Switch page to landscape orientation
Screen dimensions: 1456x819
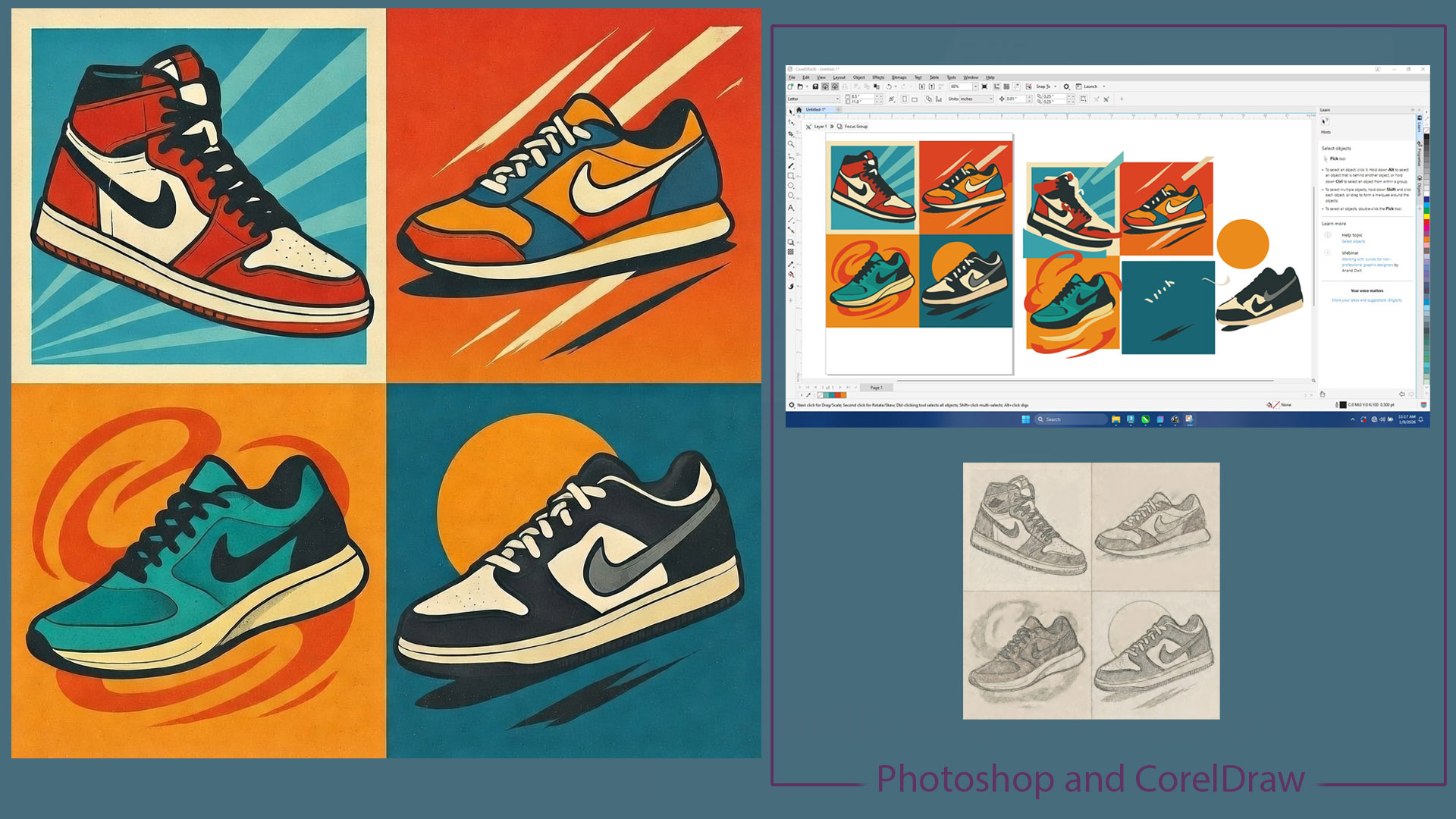coord(915,99)
